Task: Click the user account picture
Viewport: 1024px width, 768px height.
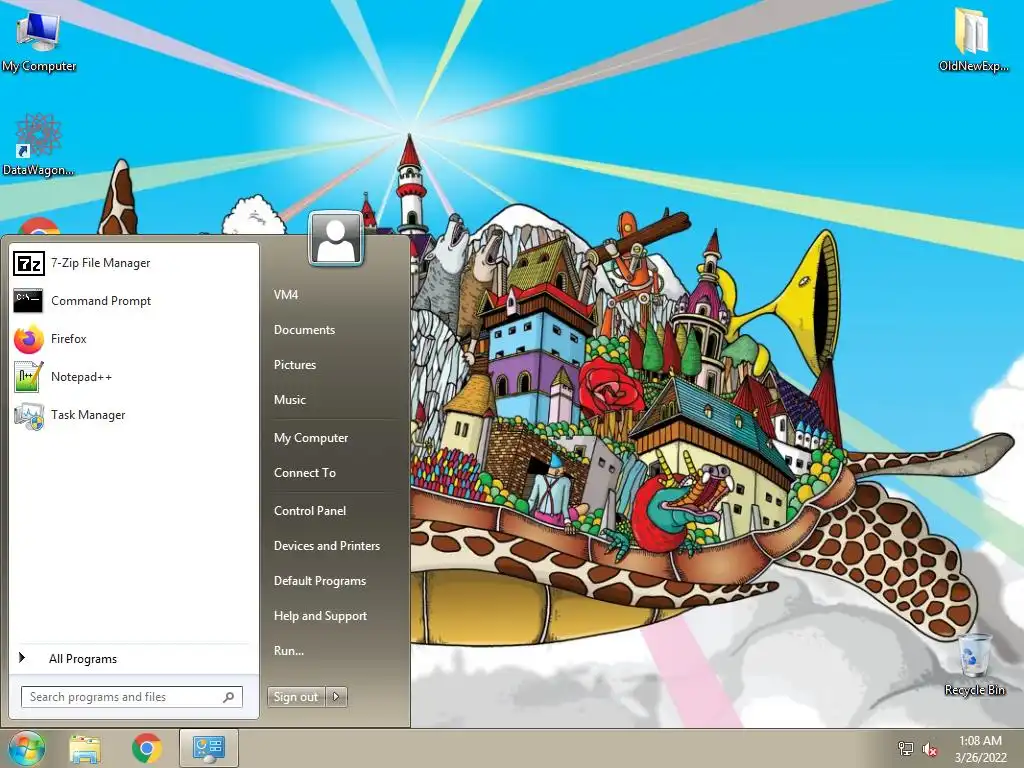Action: pyautogui.click(x=336, y=238)
